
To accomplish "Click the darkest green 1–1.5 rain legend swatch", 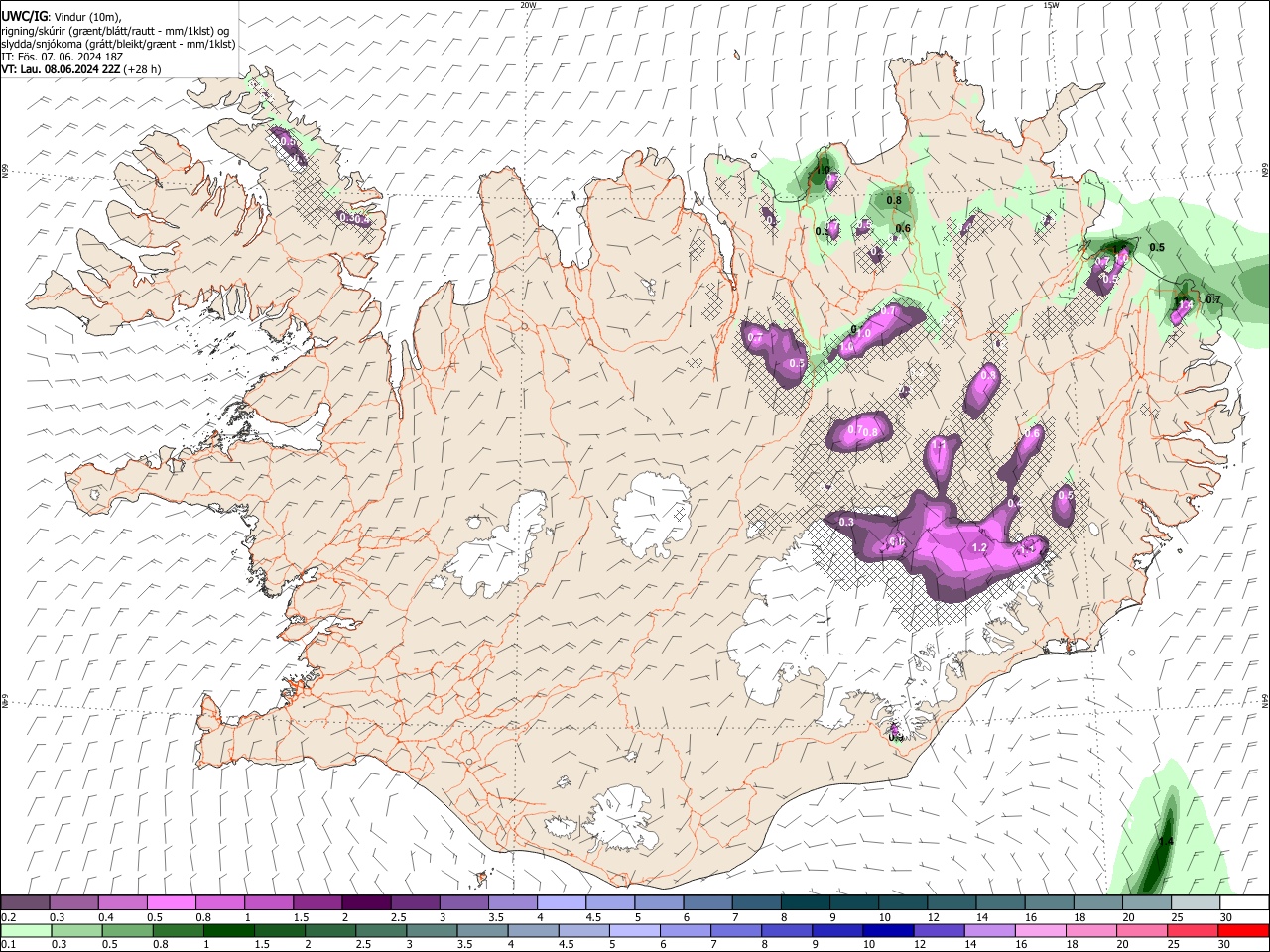I will point(229,930).
